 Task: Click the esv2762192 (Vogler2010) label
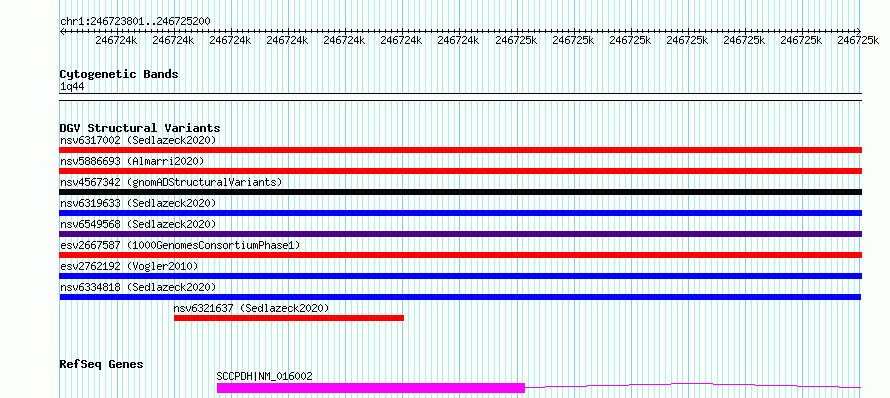129,266
